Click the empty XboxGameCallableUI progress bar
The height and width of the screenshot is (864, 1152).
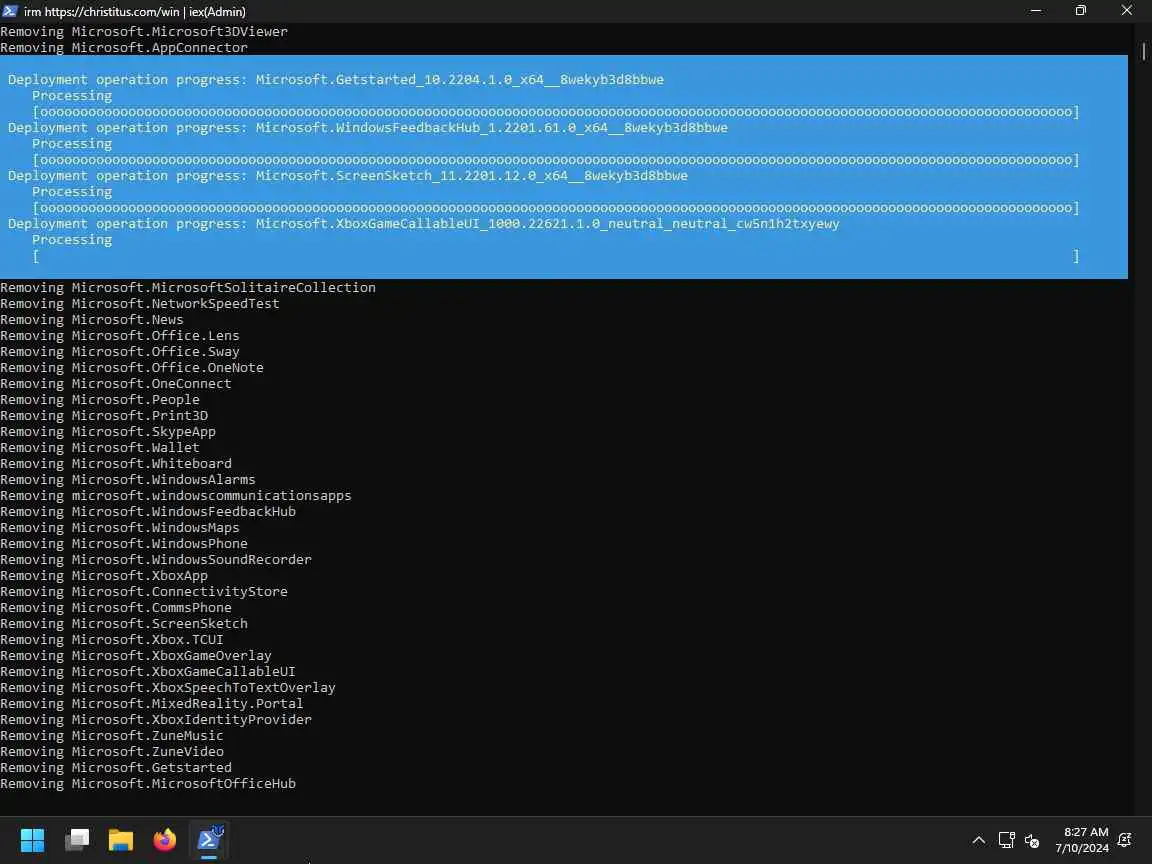pyautogui.click(x=555, y=256)
